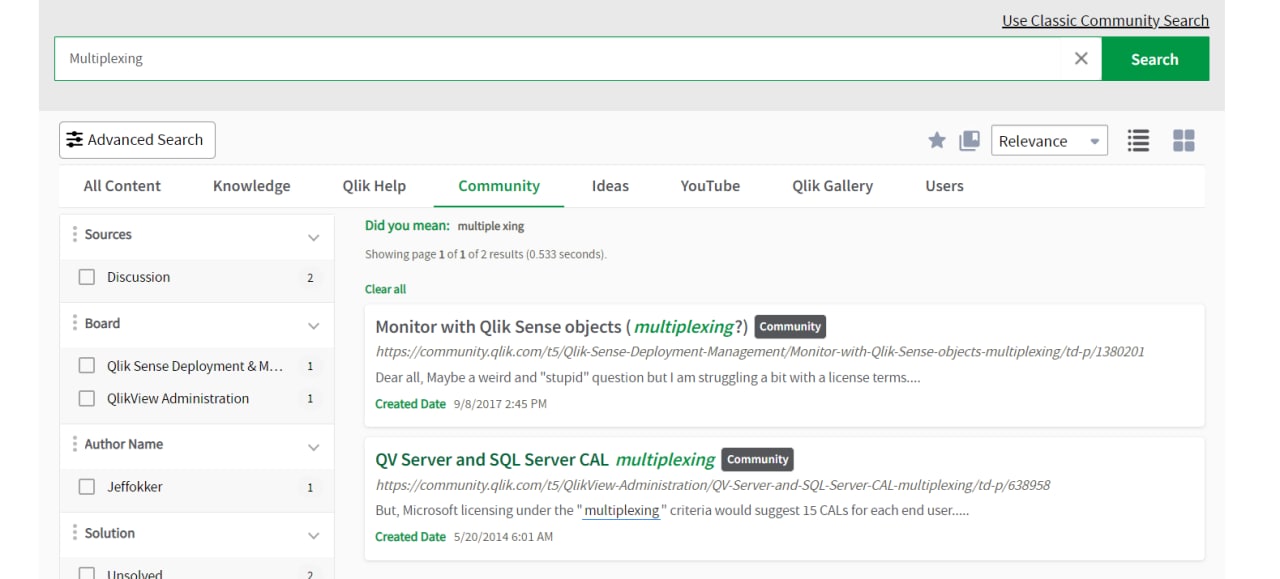This screenshot has height=579, width=1280.
Task: Switch to the Qlik Help tab
Action: (x=374, y=186)
